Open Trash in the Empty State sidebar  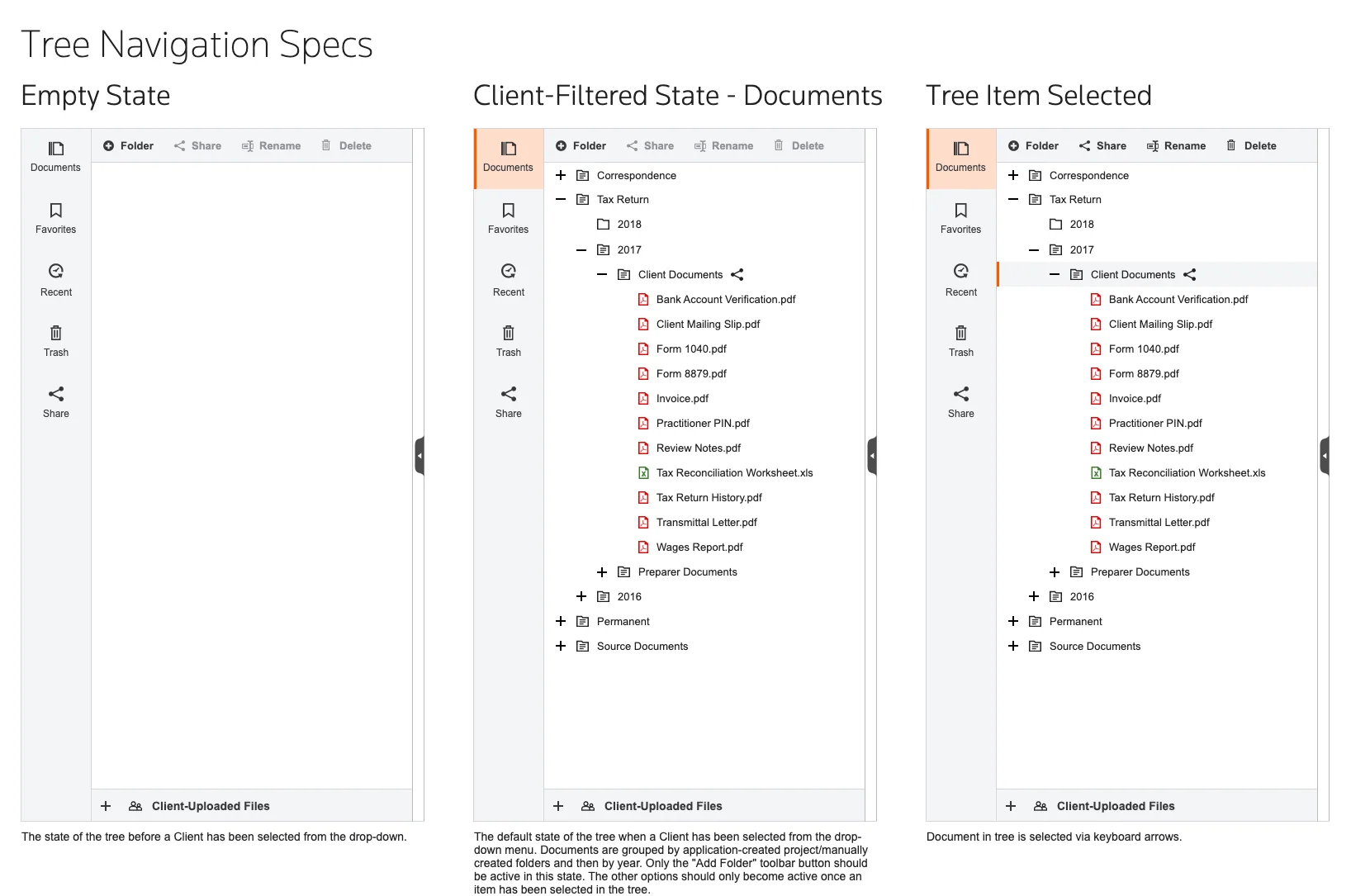(55, 342)
